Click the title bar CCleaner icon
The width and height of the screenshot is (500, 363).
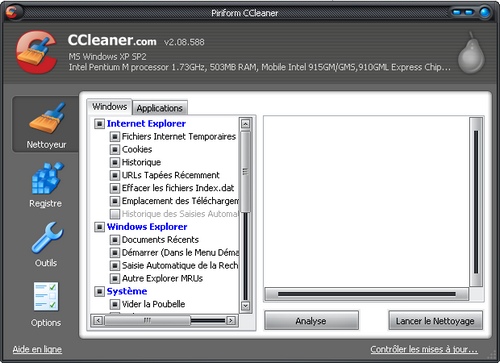pos(13,12)
